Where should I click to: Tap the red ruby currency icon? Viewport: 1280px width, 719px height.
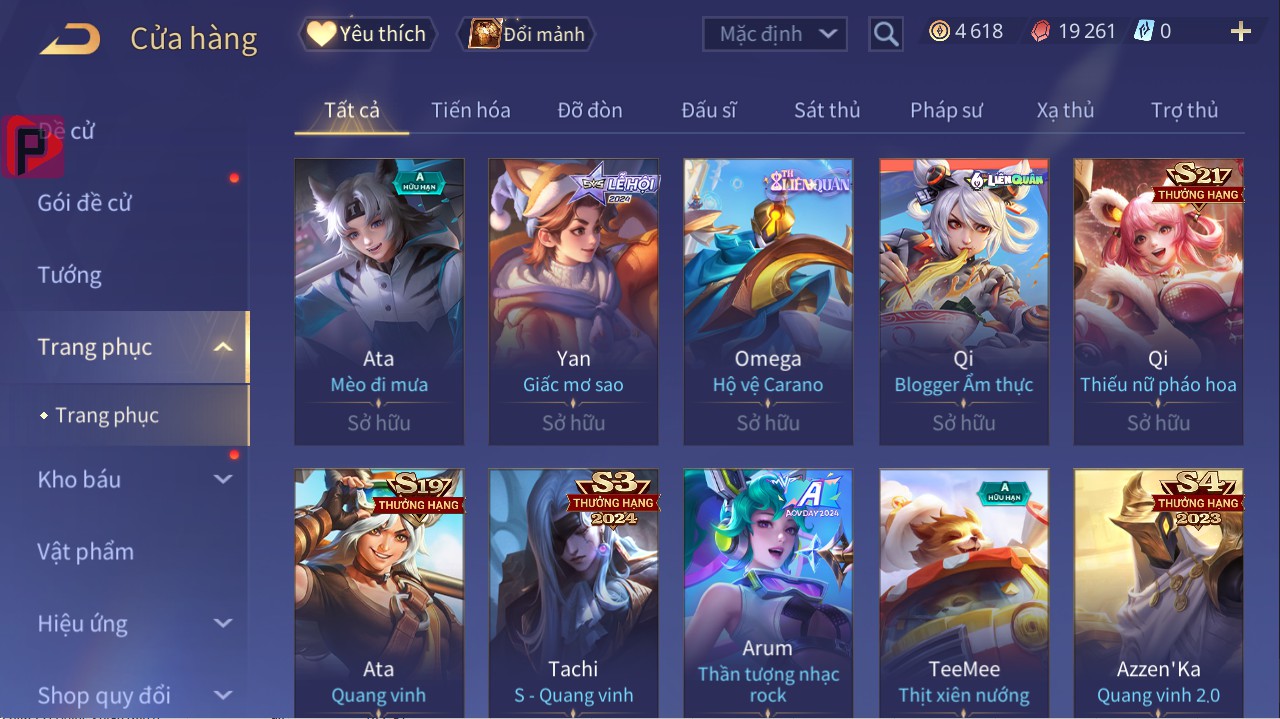(x=1040, y=31)
